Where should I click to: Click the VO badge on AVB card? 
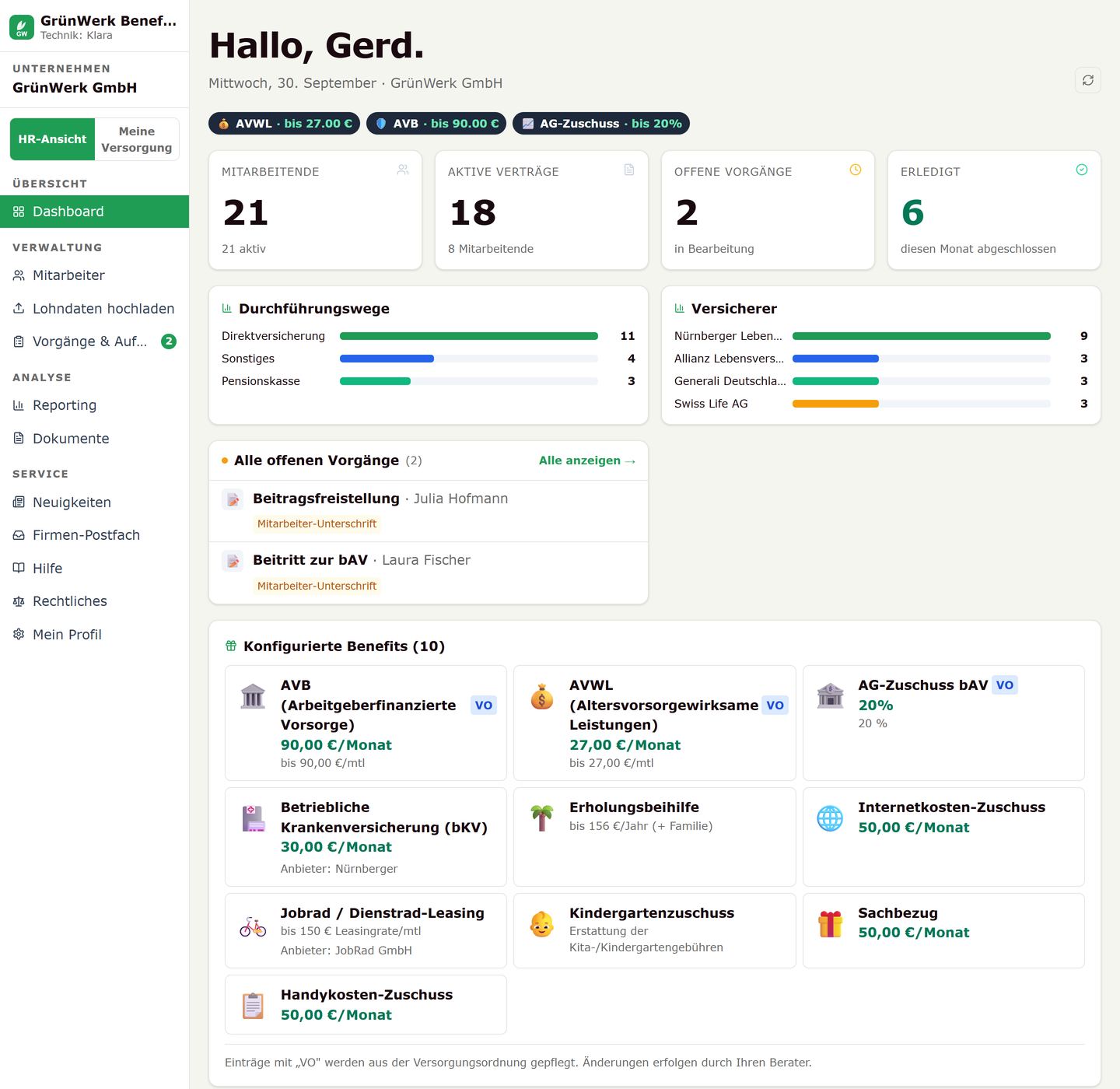pyautogui.click(x=484, y=706)
